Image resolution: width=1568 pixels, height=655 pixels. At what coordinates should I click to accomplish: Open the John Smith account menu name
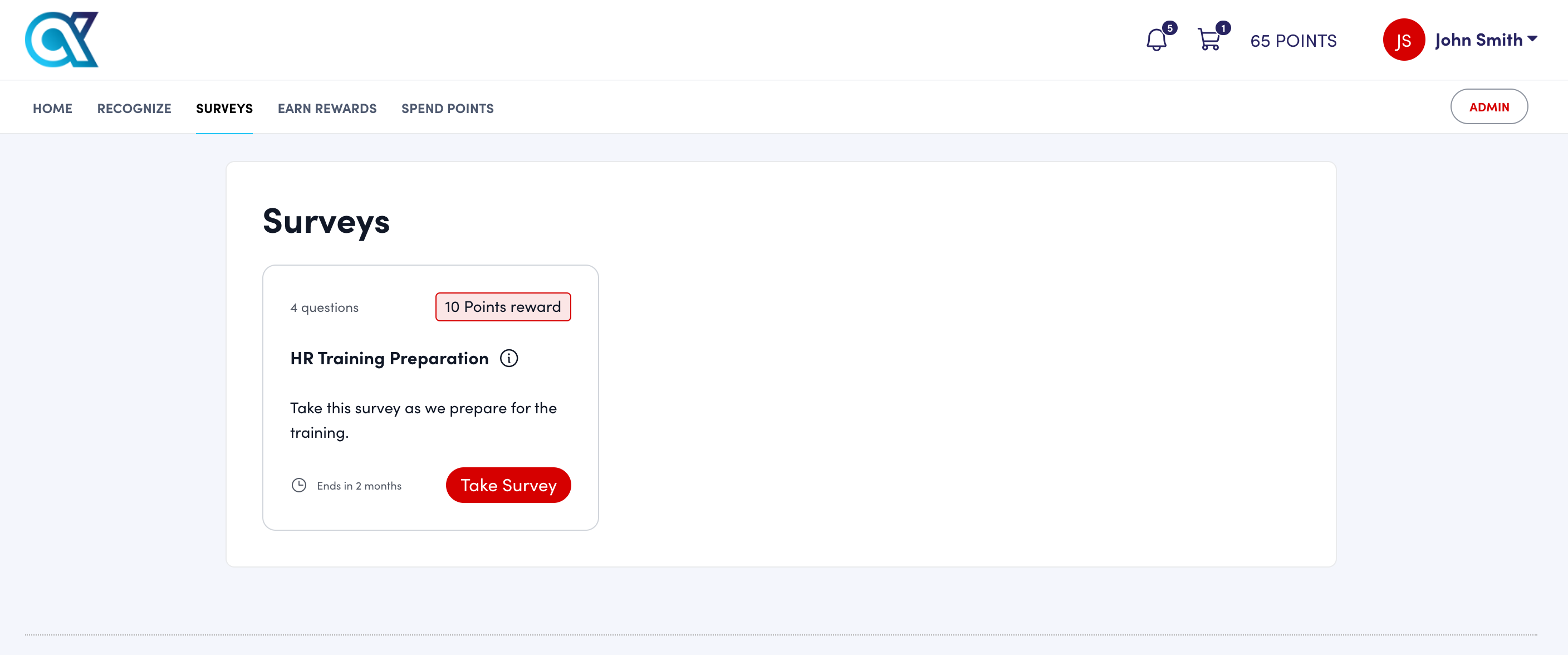click(1478, 40)
